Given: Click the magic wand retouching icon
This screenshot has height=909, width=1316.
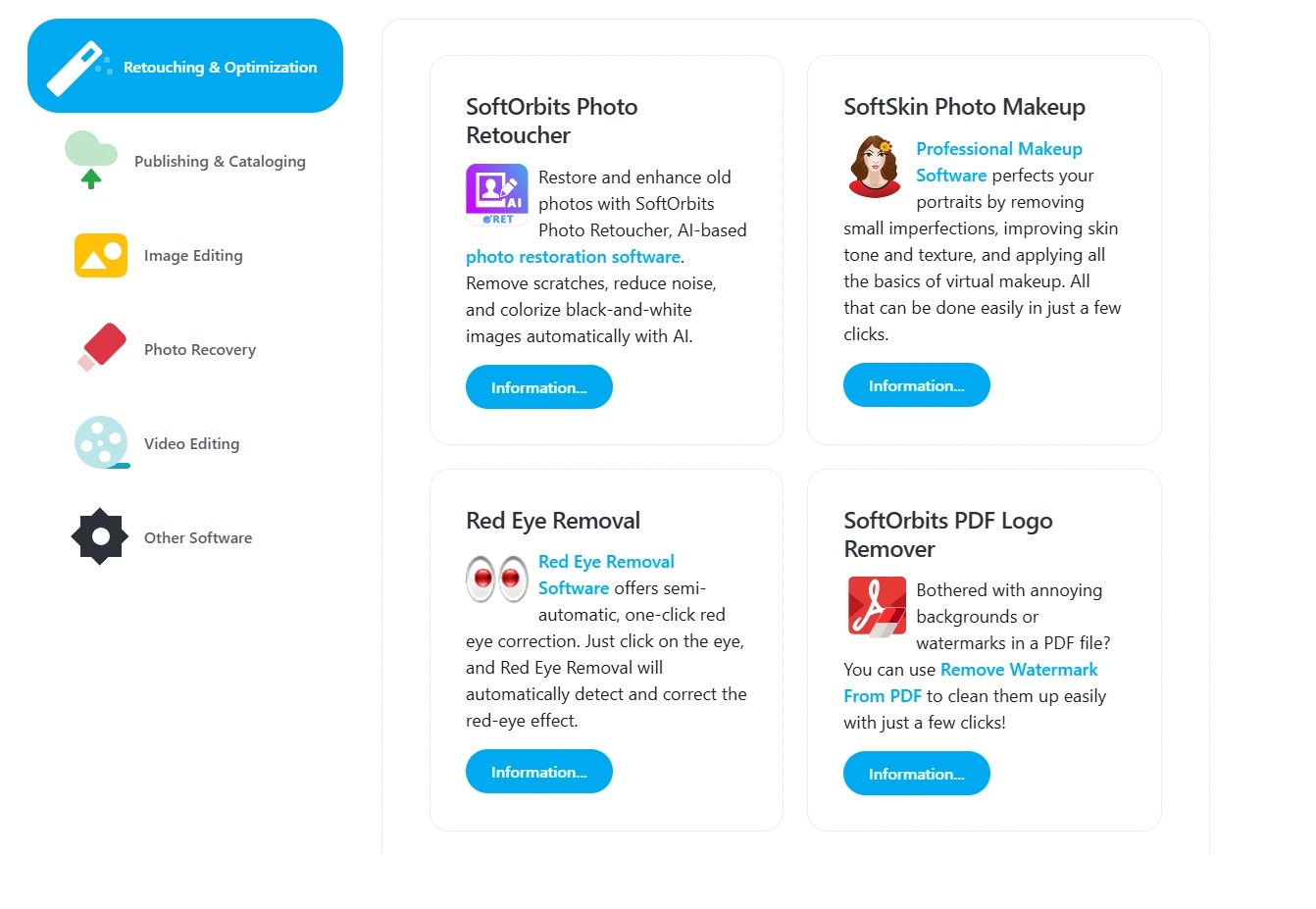Looking at the screenshot, I should click(x=78, y=68).
